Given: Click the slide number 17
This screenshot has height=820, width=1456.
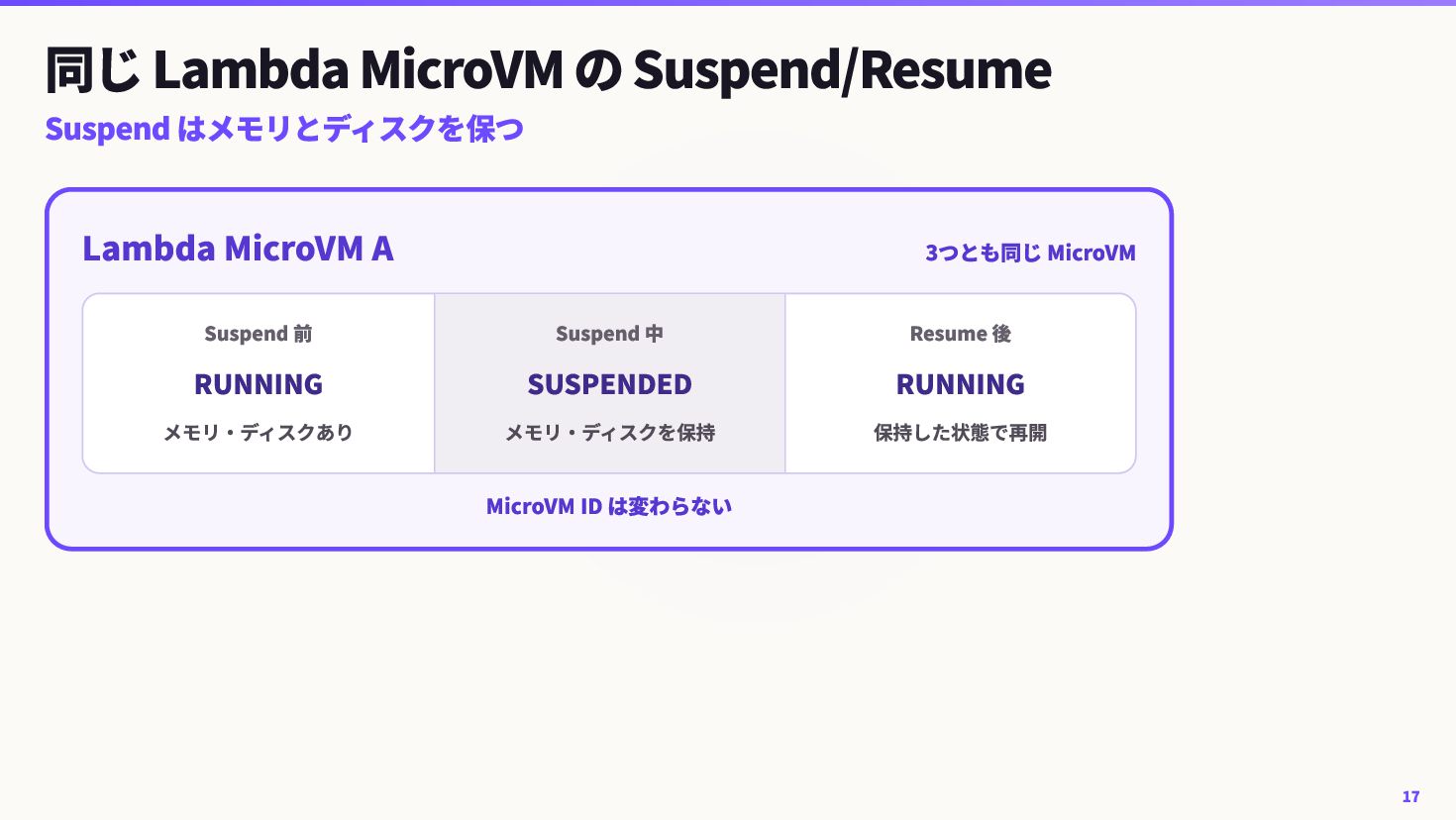Looking at the screenshot, I should [x=1410, y=796].
